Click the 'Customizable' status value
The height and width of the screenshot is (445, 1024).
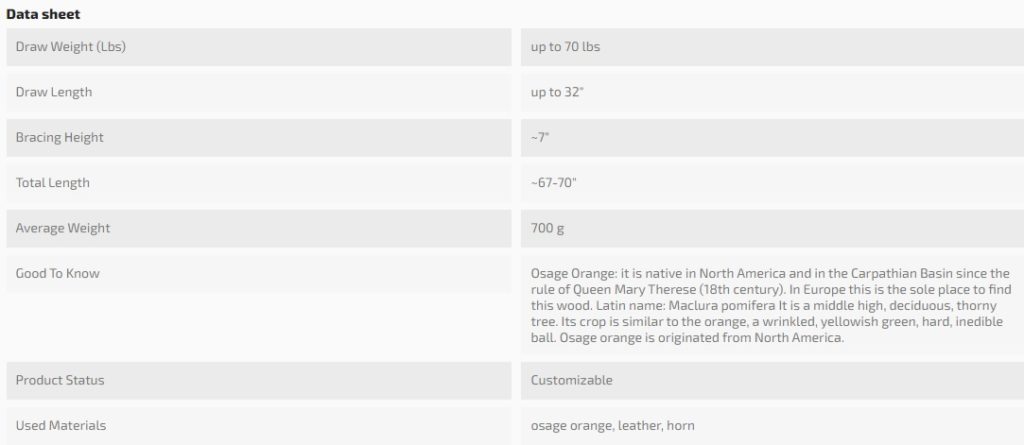pos(572,380)
